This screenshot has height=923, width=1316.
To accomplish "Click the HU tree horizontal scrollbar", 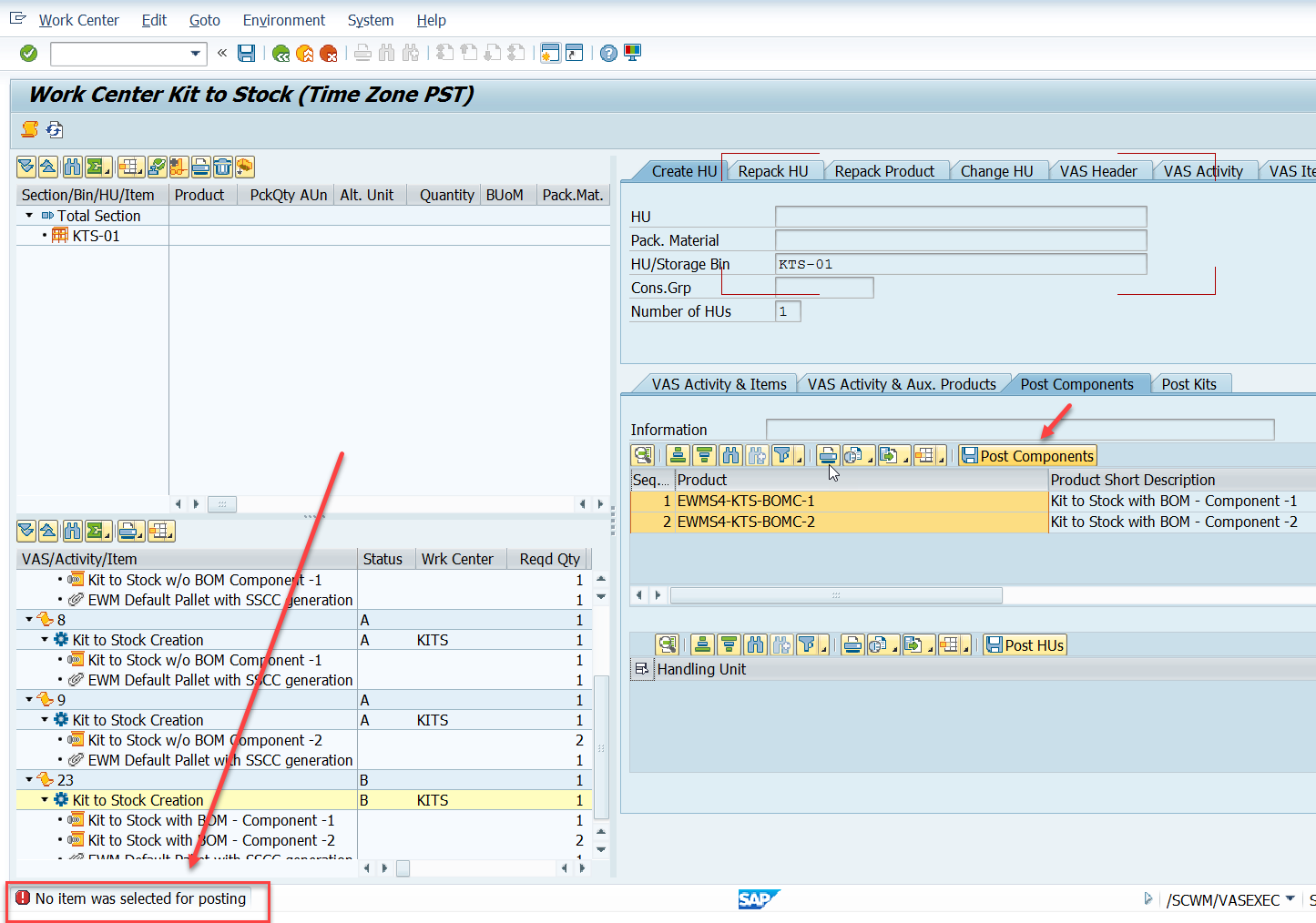I will [x=222, y=503].
